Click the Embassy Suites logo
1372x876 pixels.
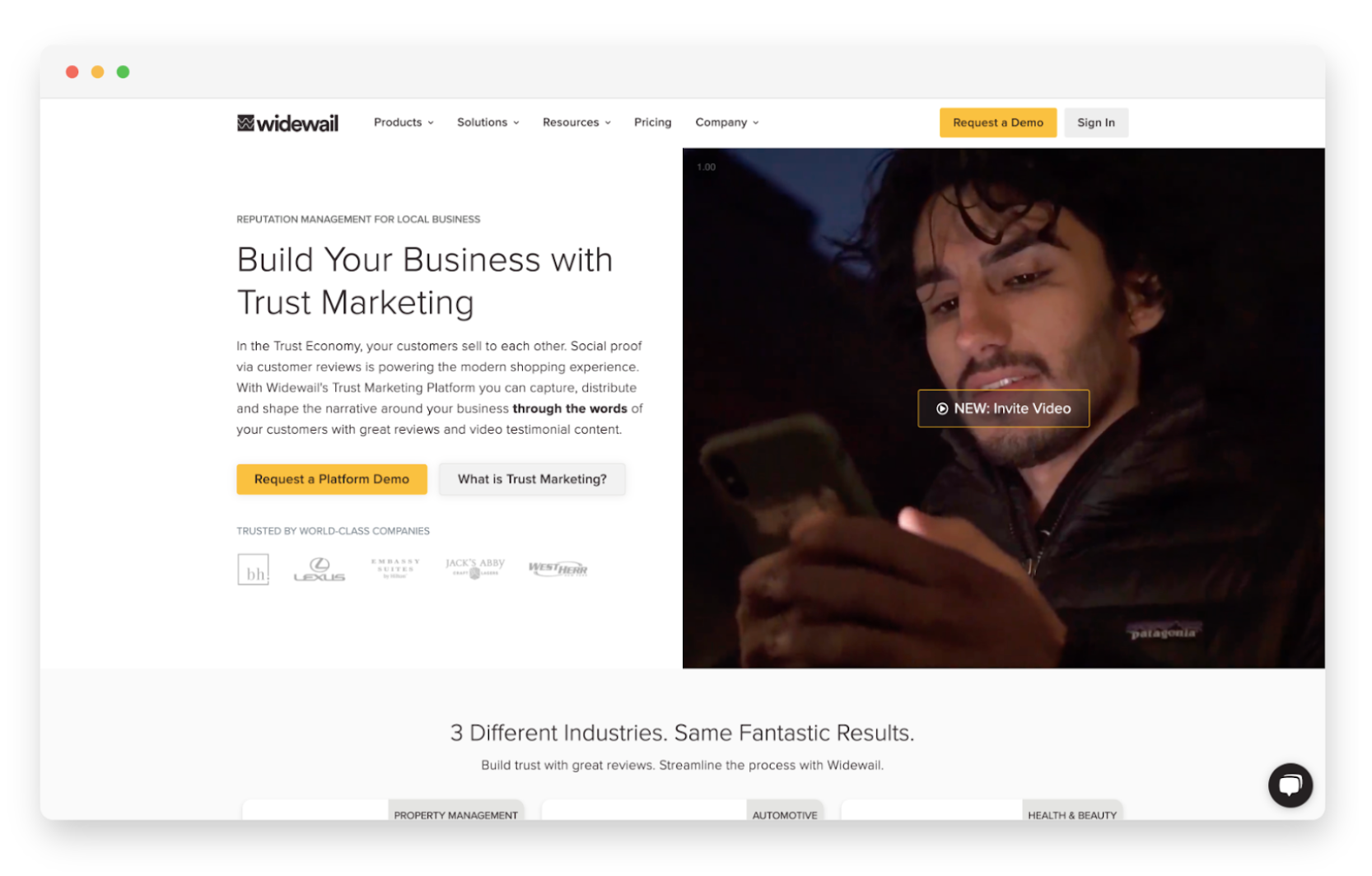tap(395, 568)
